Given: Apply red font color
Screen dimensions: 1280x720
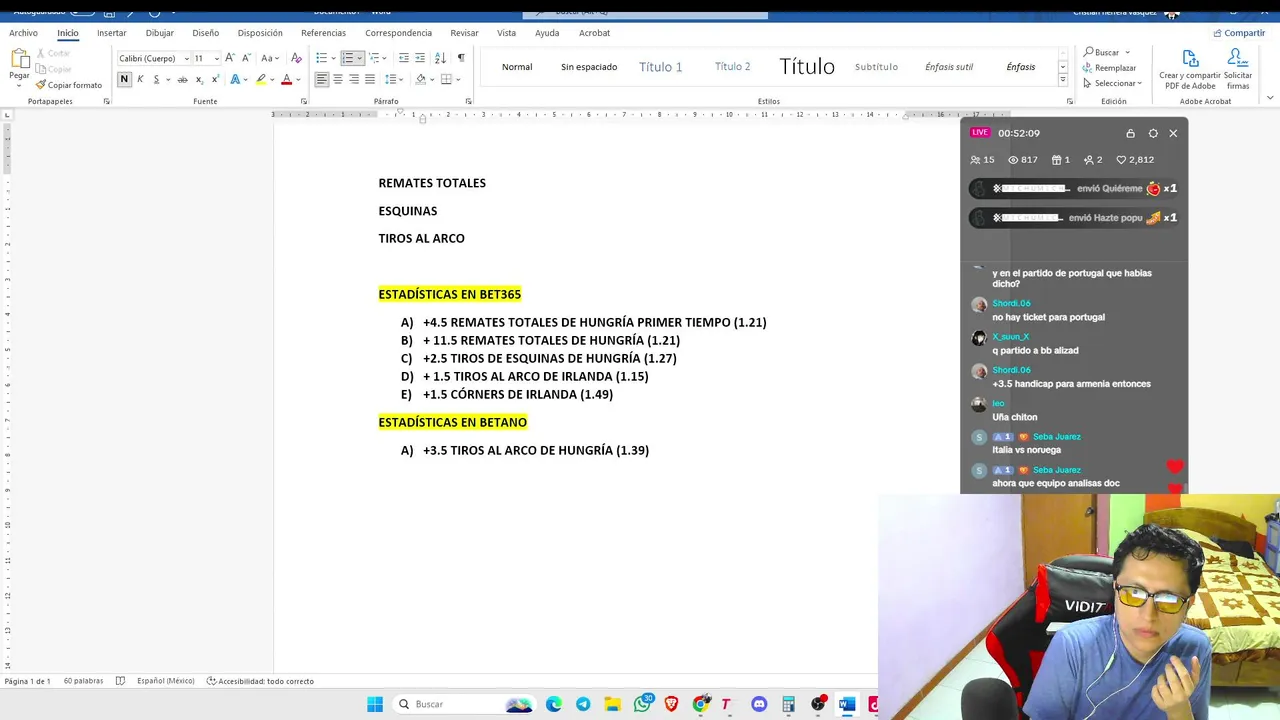Looking at the screenshot, I should click(x=286, y=79).
